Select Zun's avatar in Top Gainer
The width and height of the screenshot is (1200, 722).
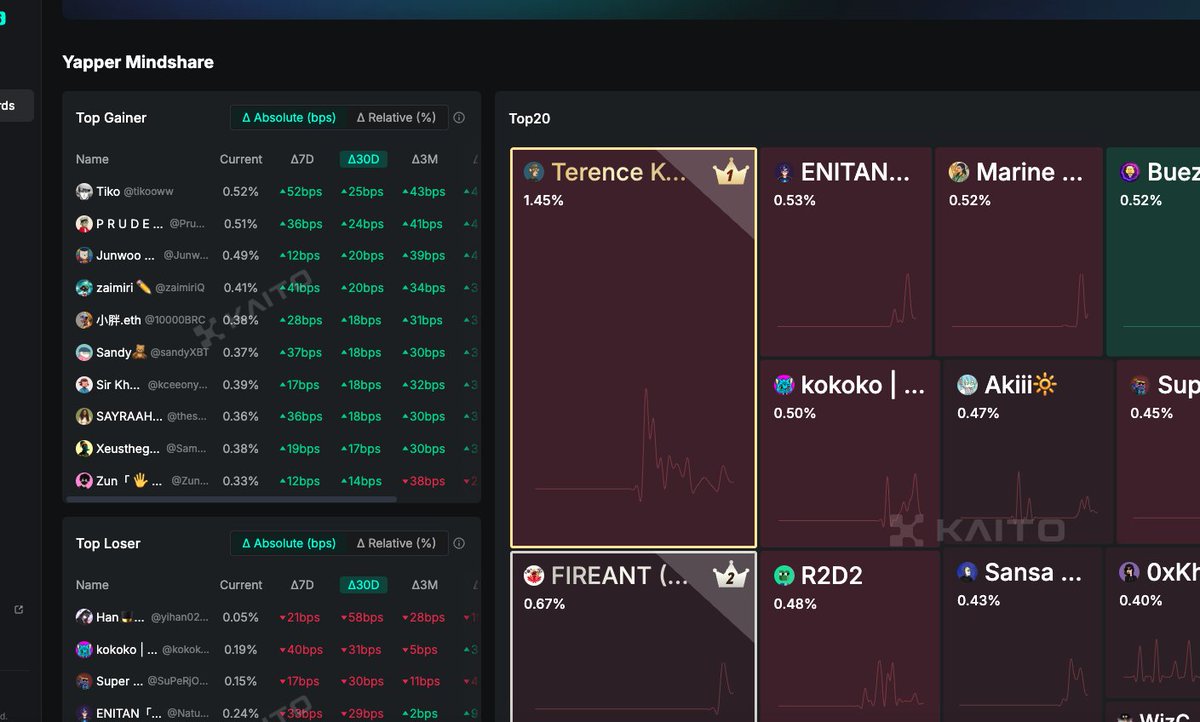(85, 480)
